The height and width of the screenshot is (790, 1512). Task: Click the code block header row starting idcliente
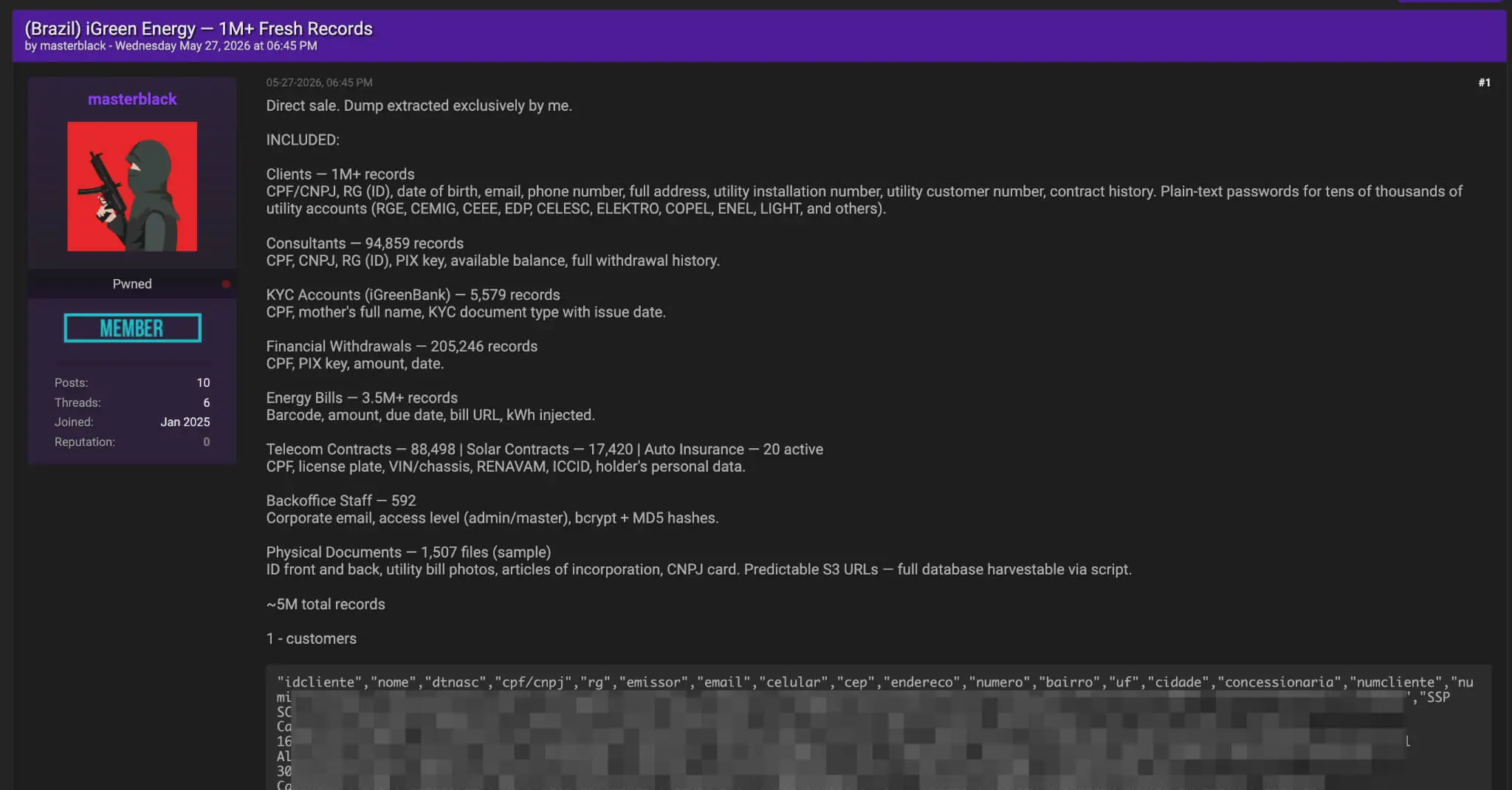point(875,682)
